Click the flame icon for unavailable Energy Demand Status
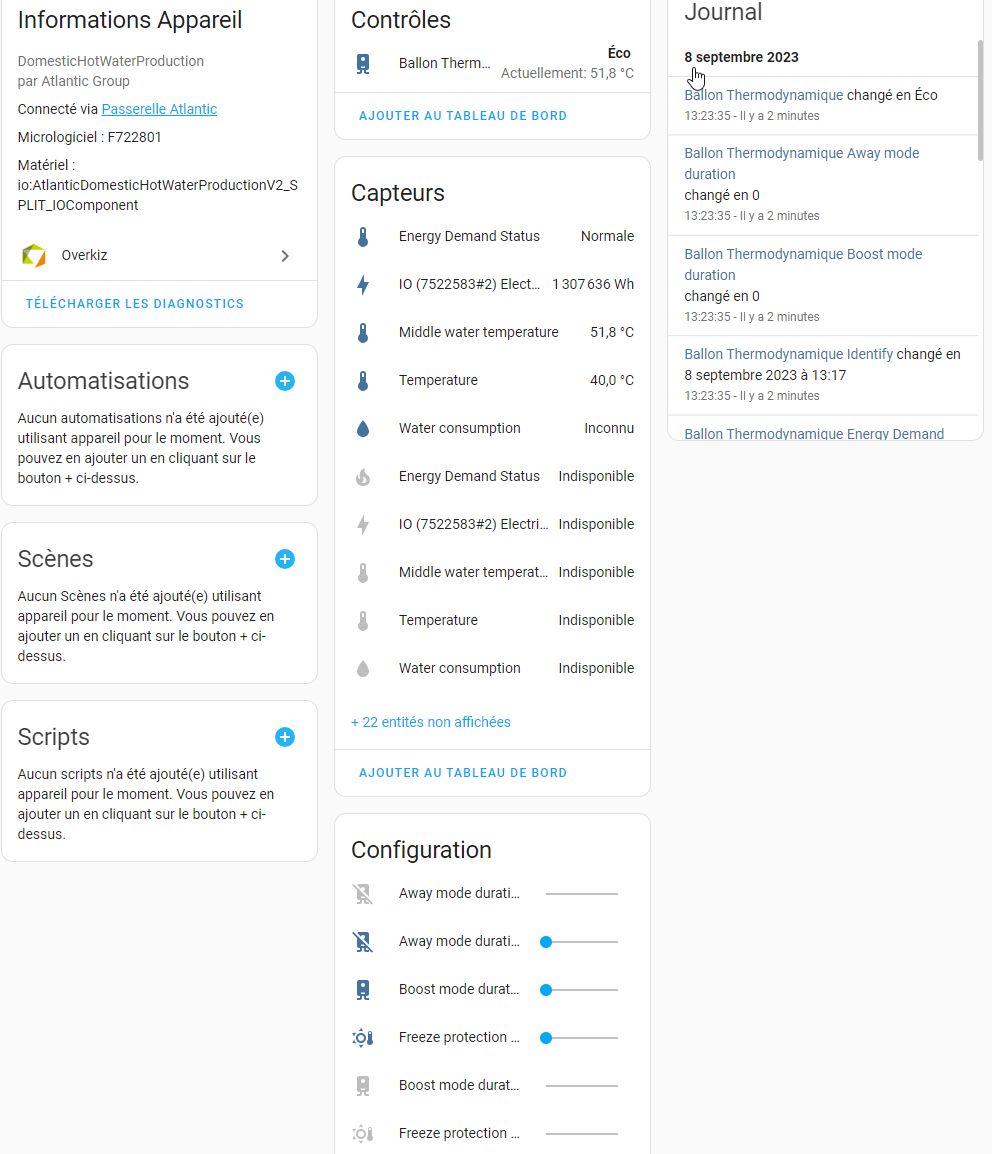The height and width of the screenshot is (1154, 992). [x=363, y=477]
